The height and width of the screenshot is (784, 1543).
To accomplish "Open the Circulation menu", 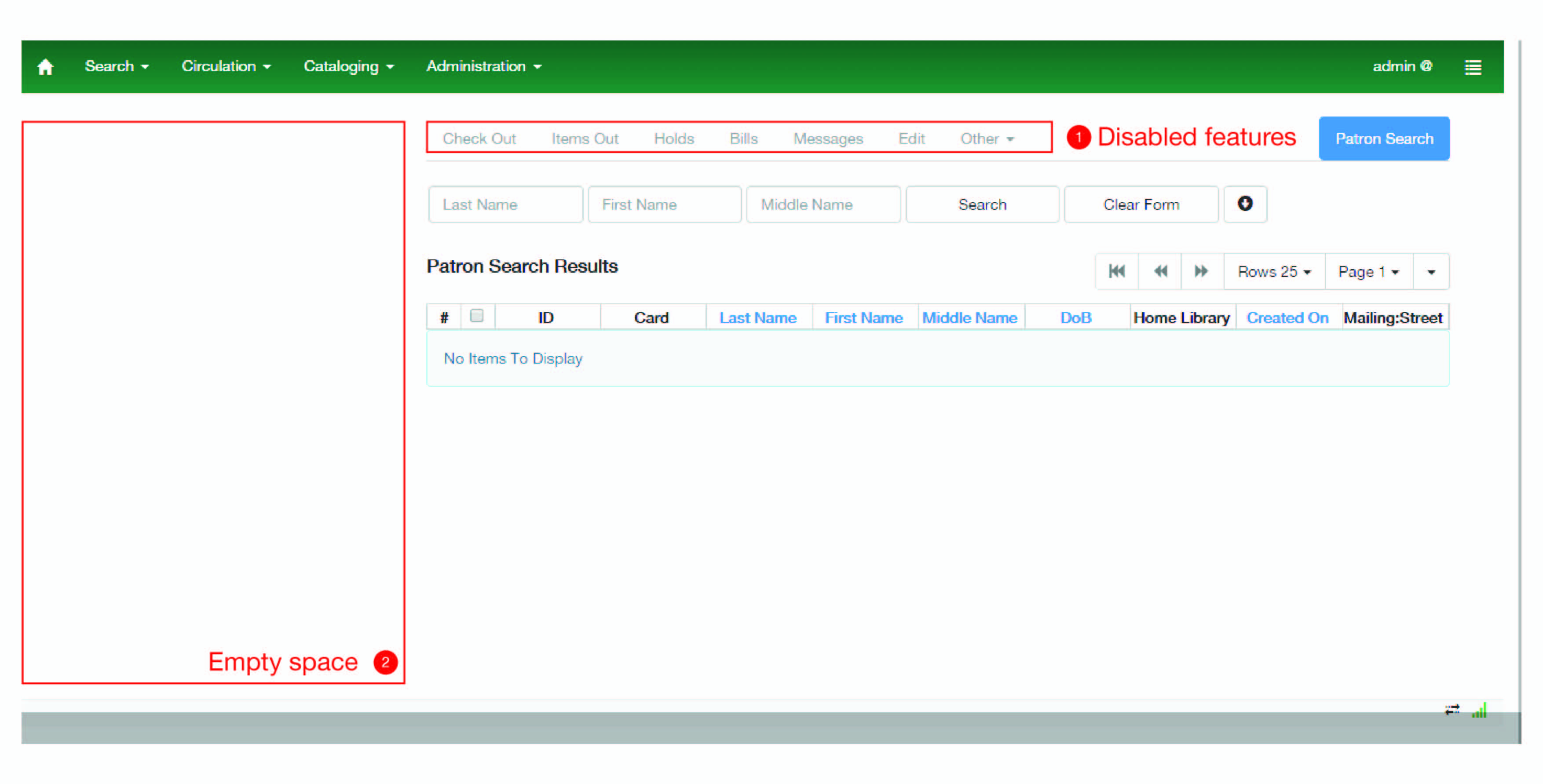I will click(x=226, y=66).
